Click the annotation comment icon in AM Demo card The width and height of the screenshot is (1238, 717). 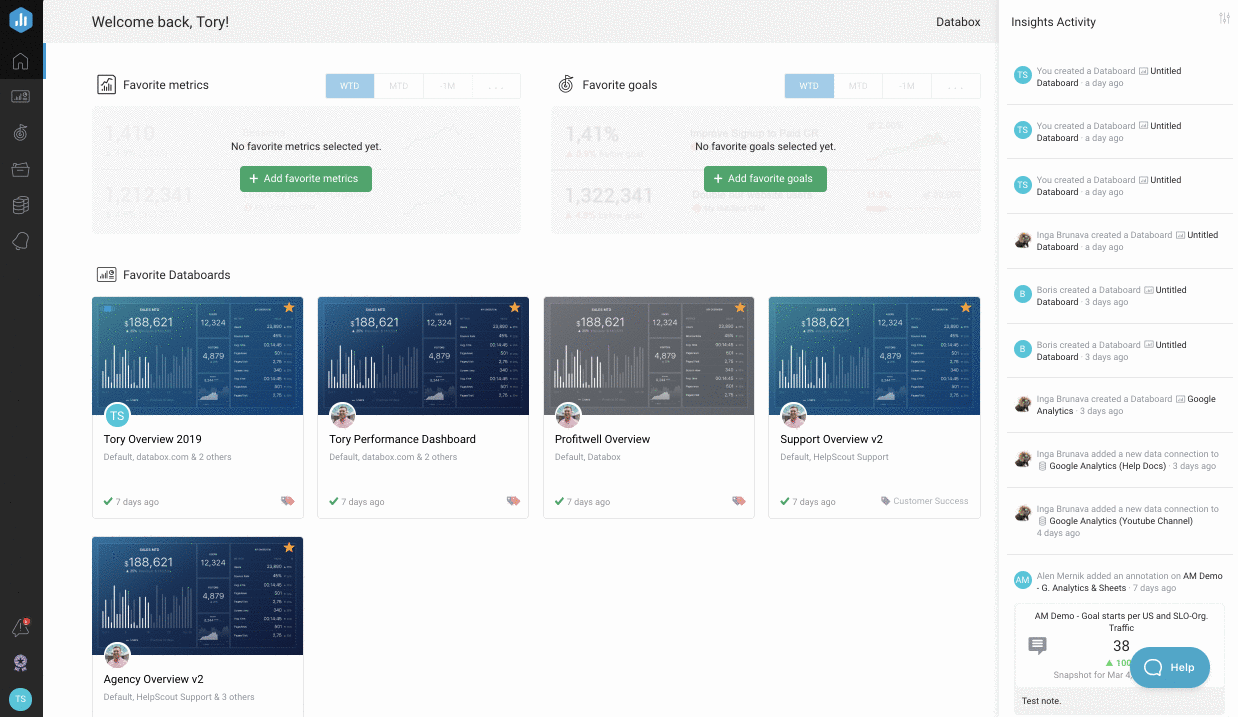(x=1037, y=646)
